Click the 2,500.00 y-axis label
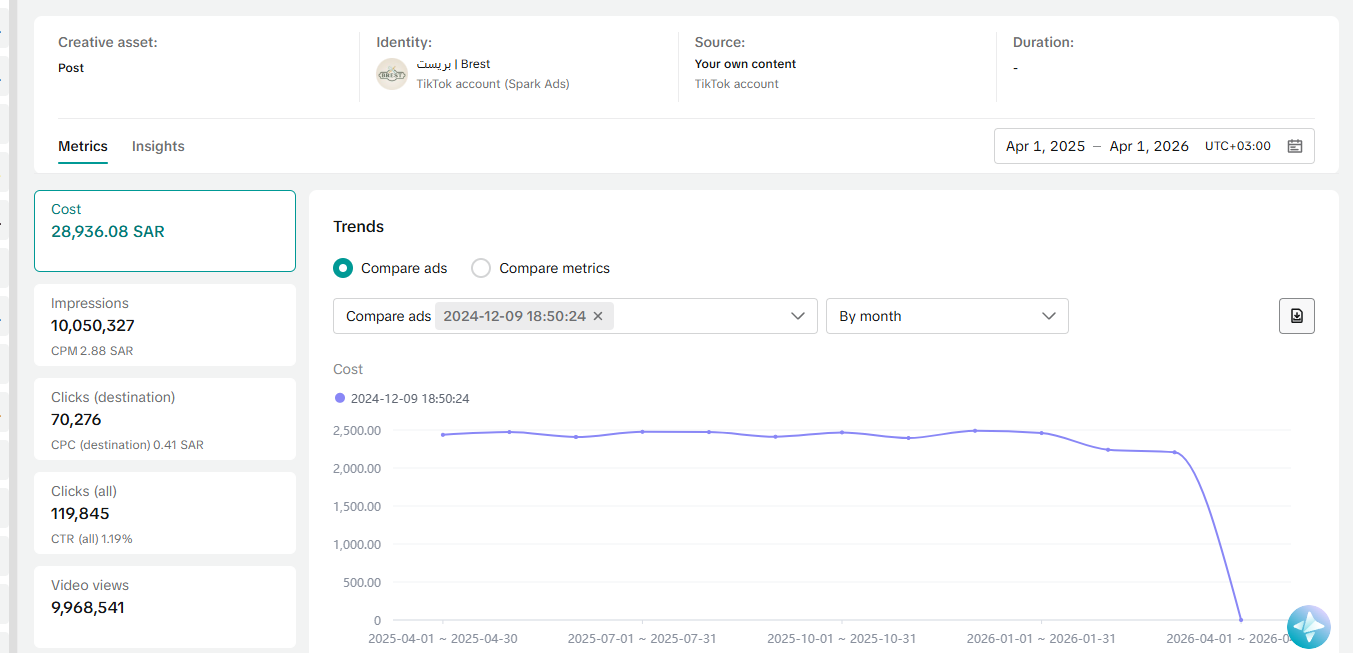The image size is (1353, 653). [x=356, y=430]
